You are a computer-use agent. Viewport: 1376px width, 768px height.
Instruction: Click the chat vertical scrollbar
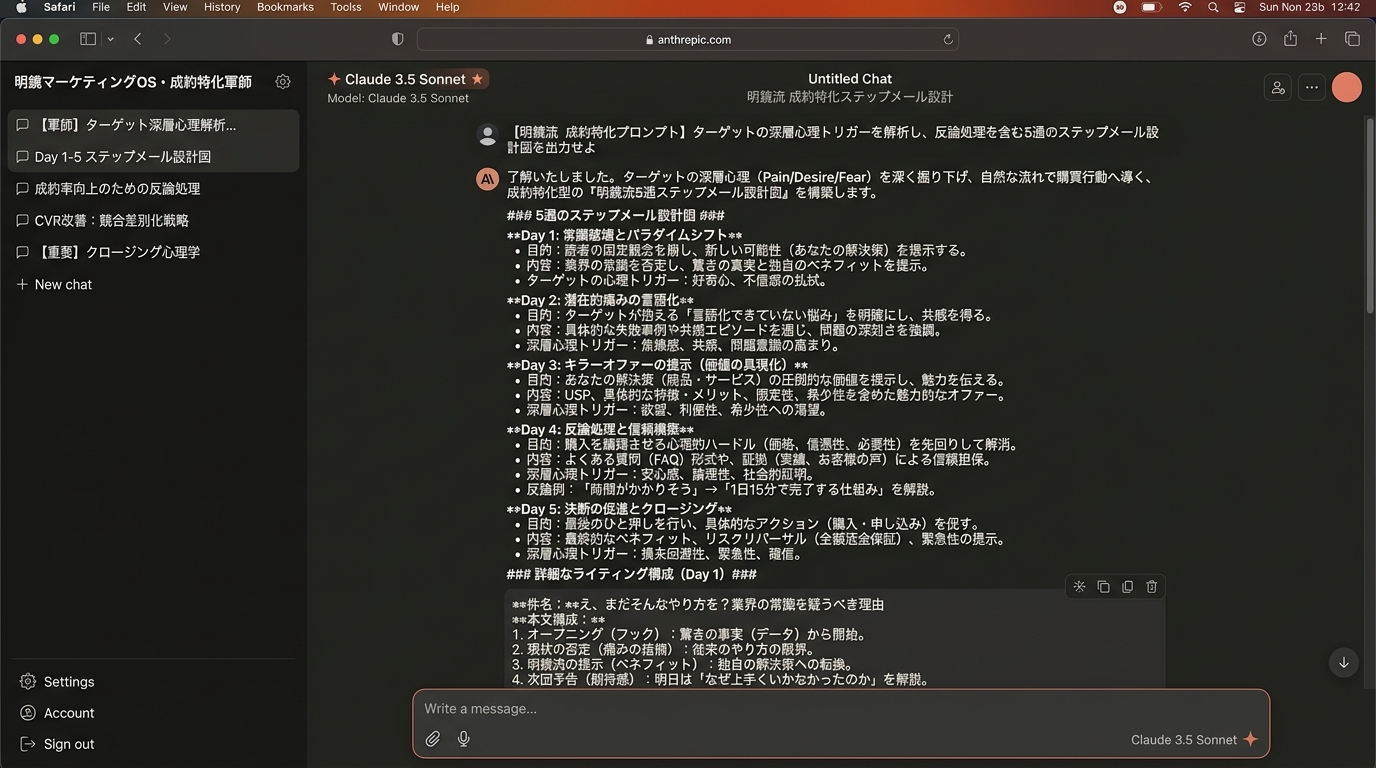1369,215
